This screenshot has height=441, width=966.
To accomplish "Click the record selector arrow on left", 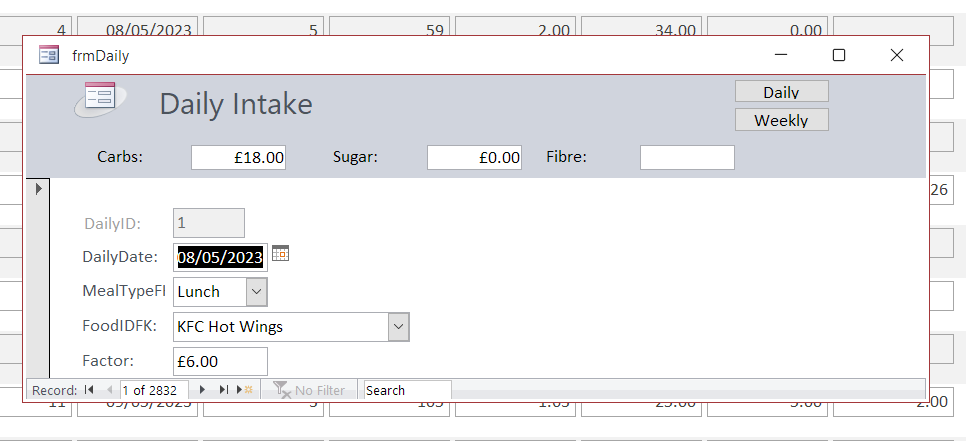I will pyautogui.click(x=38, y=188).
